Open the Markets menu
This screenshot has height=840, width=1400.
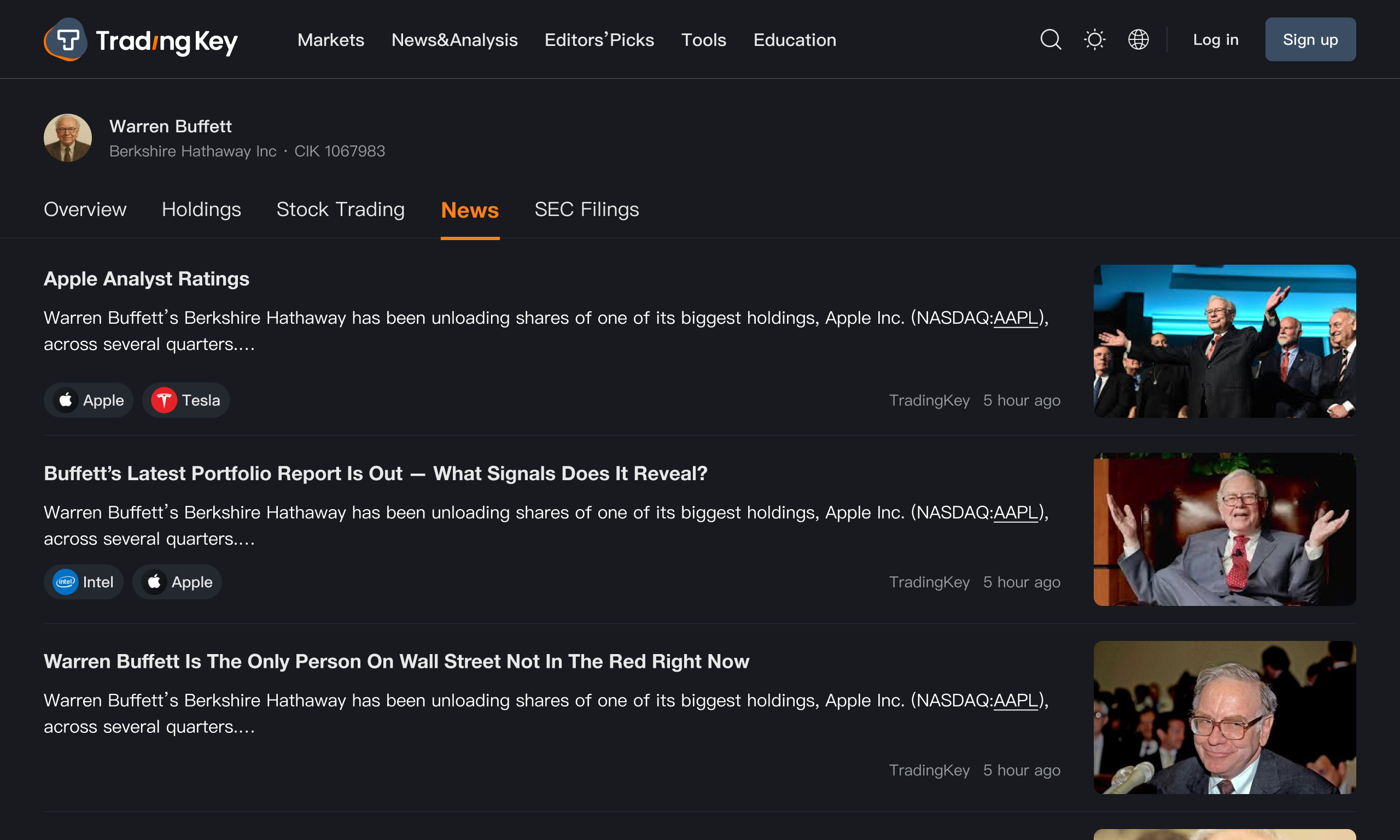click(331, 39)
